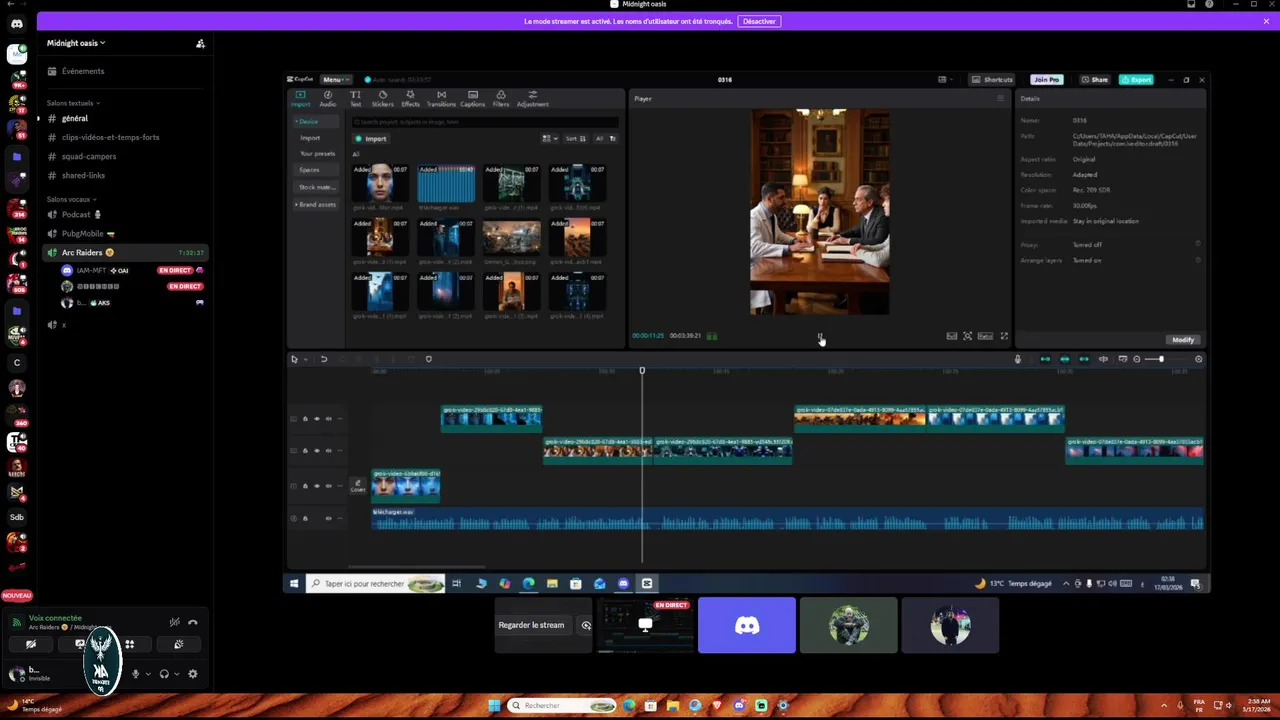Click marker icon in CapCut timeline toolbar

point(428,359)
